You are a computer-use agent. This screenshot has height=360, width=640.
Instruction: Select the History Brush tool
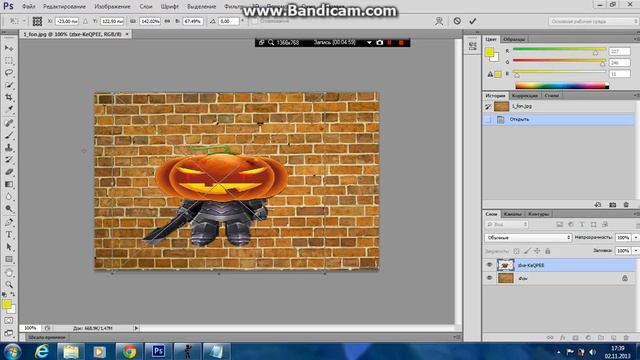point(9,160)
